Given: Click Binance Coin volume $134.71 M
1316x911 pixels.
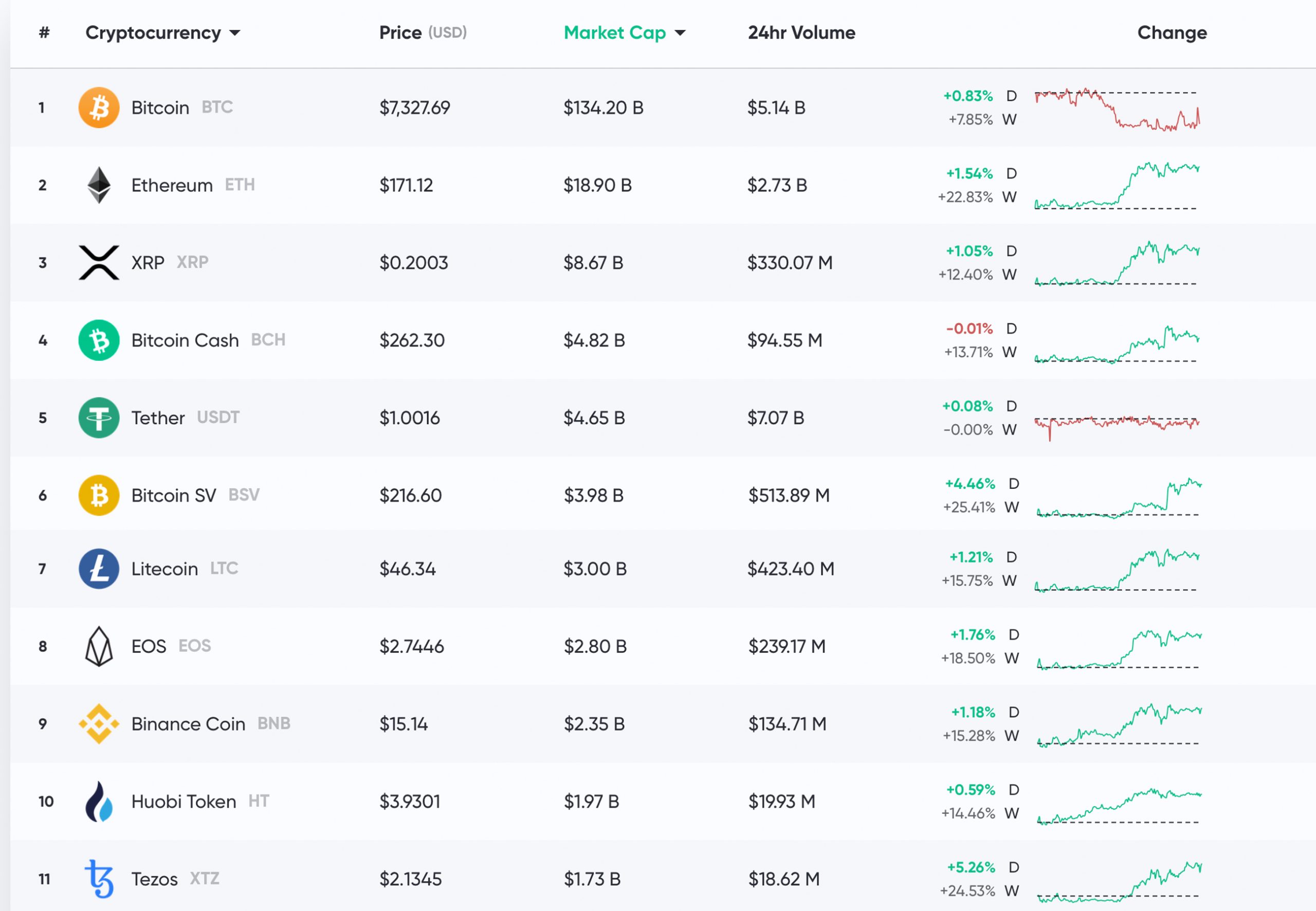Looking at the screenshot, I should [788, 724].
